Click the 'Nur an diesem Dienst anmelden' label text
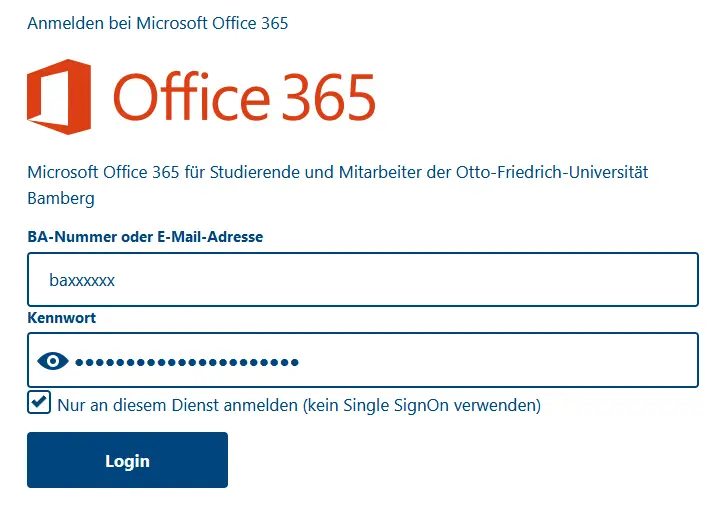Screen dimensions: 720x507 click(x=177, y=406)
